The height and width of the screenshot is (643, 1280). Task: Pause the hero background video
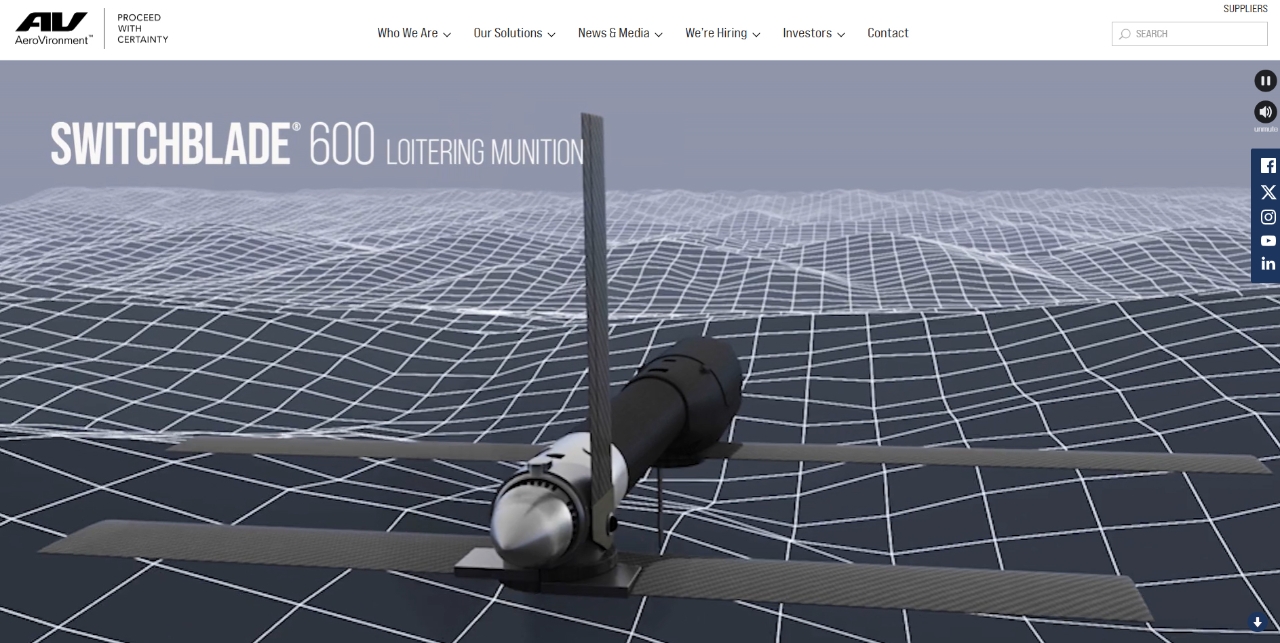(x=1265, y=81)
